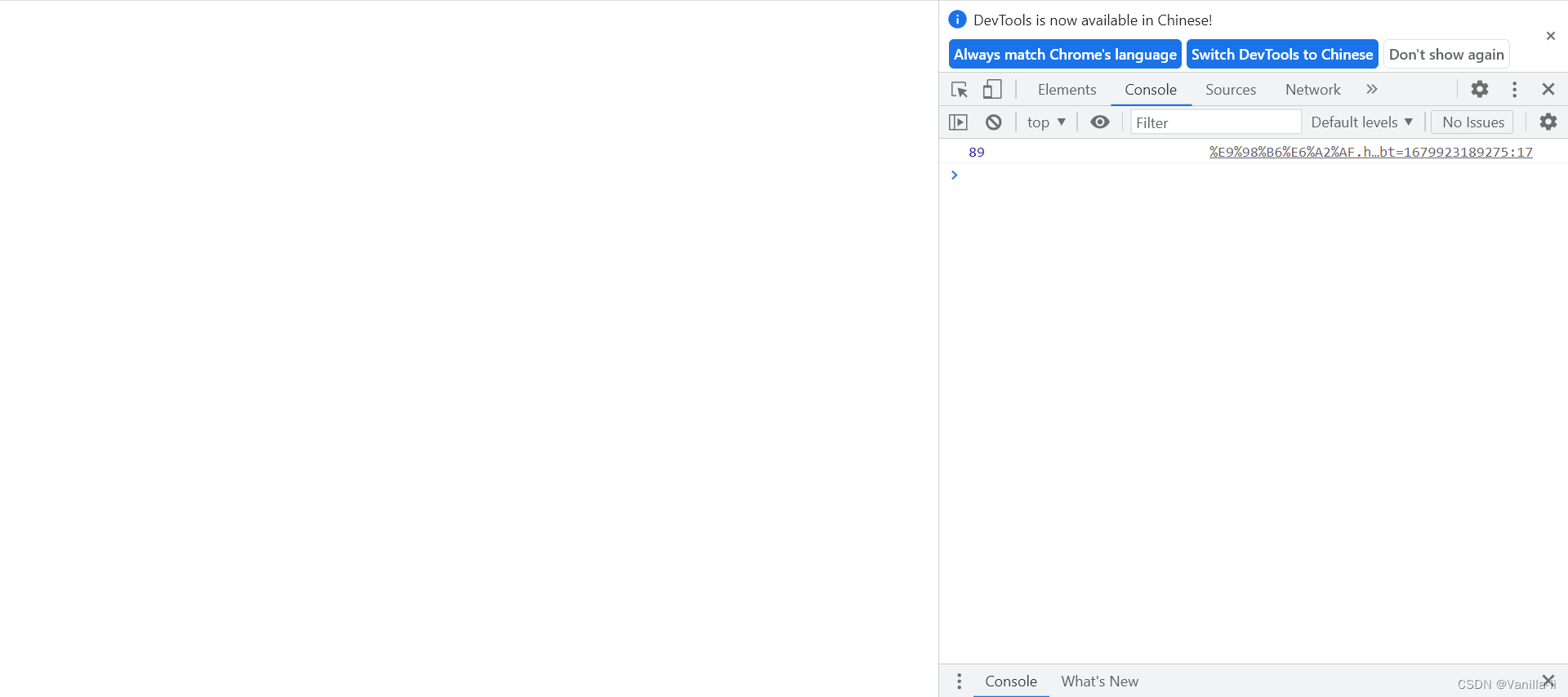
Task: Switch to the Sources tab
Action: 1231,90
